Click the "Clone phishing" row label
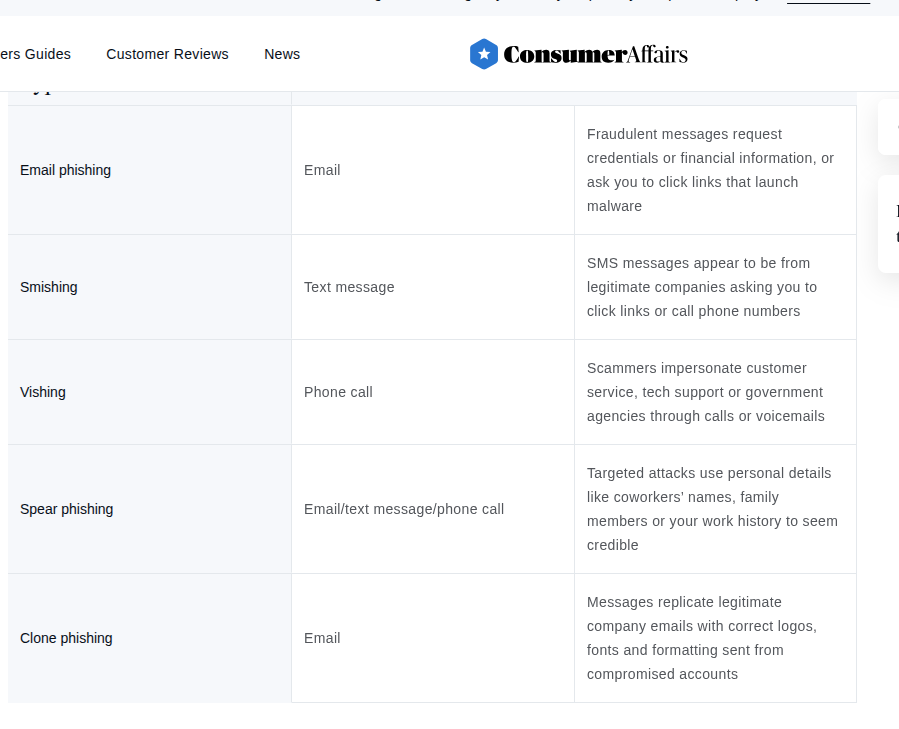 point(66,638)
